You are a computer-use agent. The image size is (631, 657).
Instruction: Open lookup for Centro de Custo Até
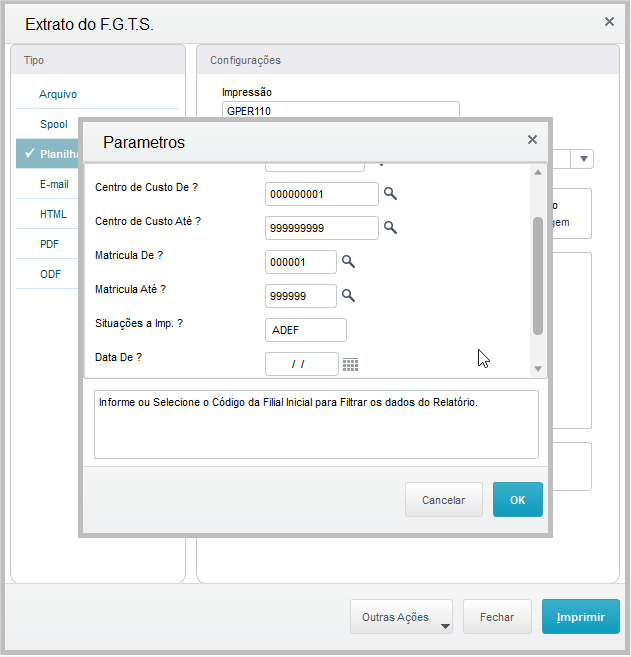coord(390,228)
